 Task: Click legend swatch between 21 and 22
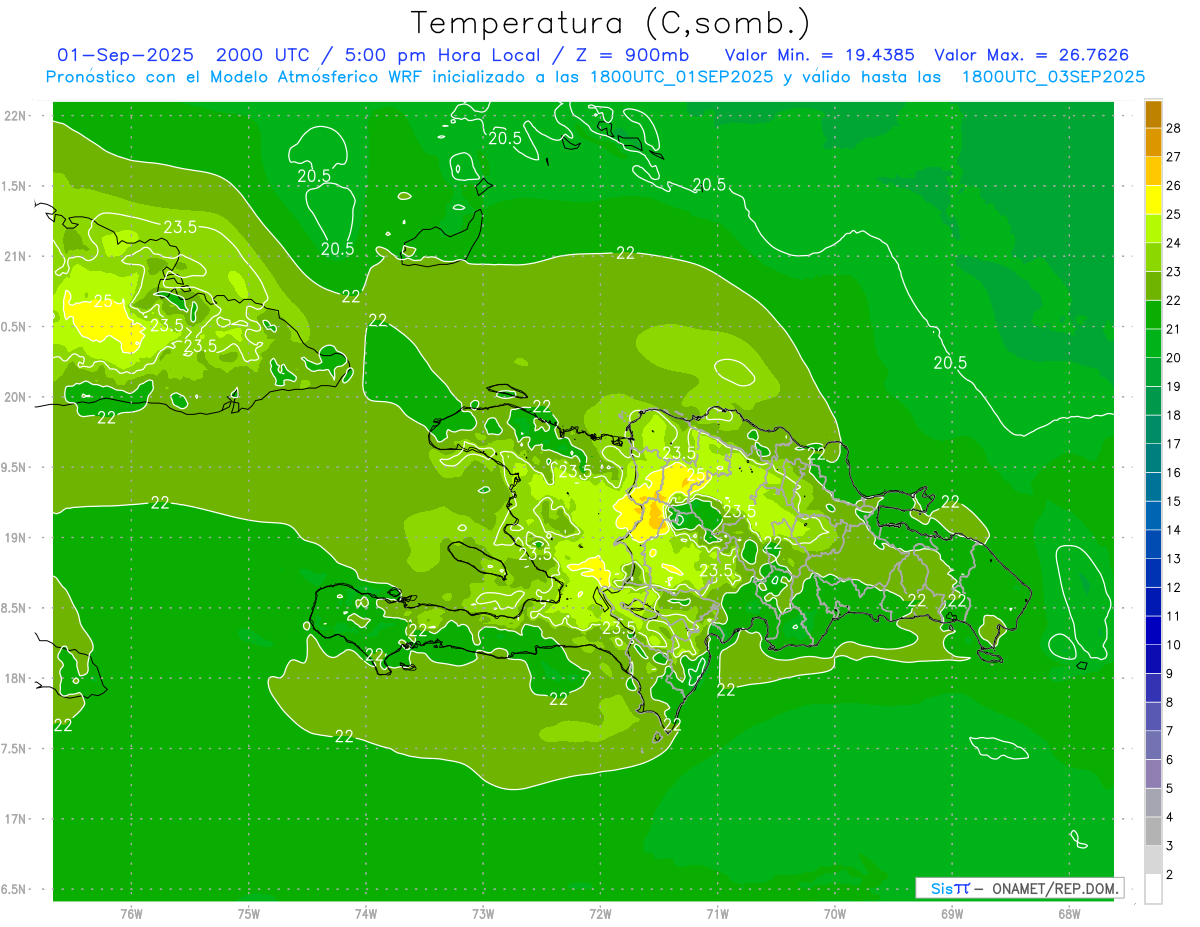[1154, 315]
